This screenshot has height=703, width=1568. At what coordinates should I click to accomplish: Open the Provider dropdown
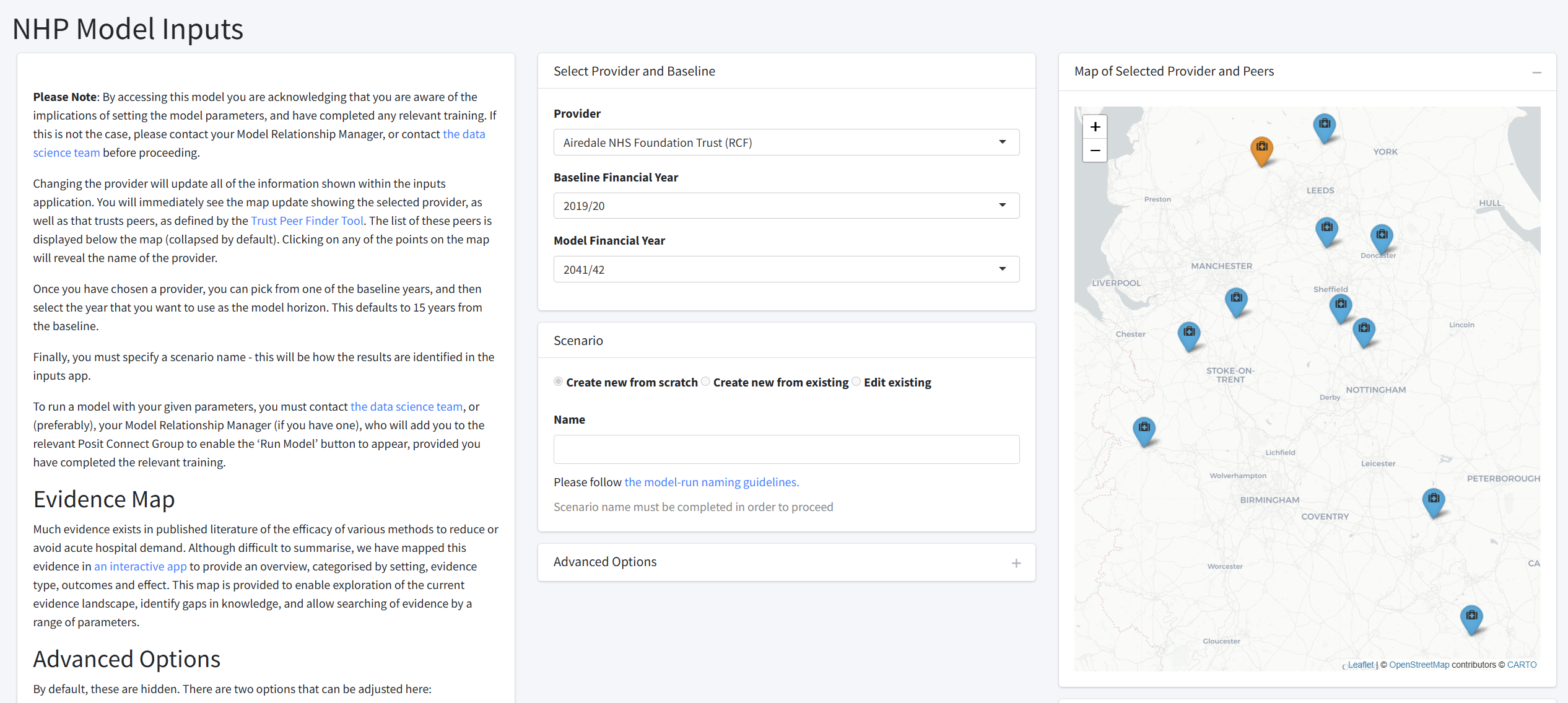pos(786,142)
